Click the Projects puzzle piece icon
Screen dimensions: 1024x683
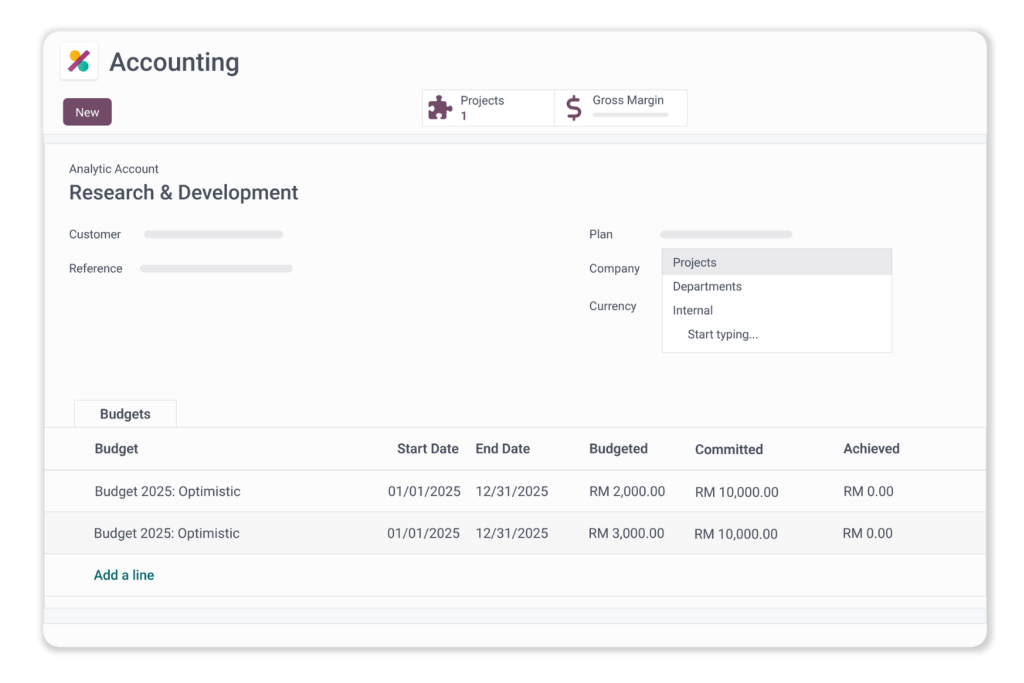coord(440,108)
